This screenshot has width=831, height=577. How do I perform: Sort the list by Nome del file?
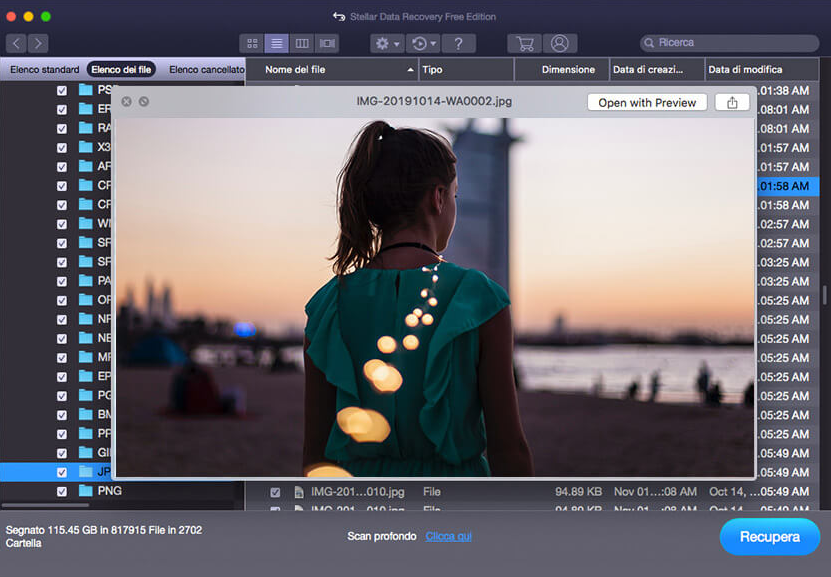tap(333, 69)
